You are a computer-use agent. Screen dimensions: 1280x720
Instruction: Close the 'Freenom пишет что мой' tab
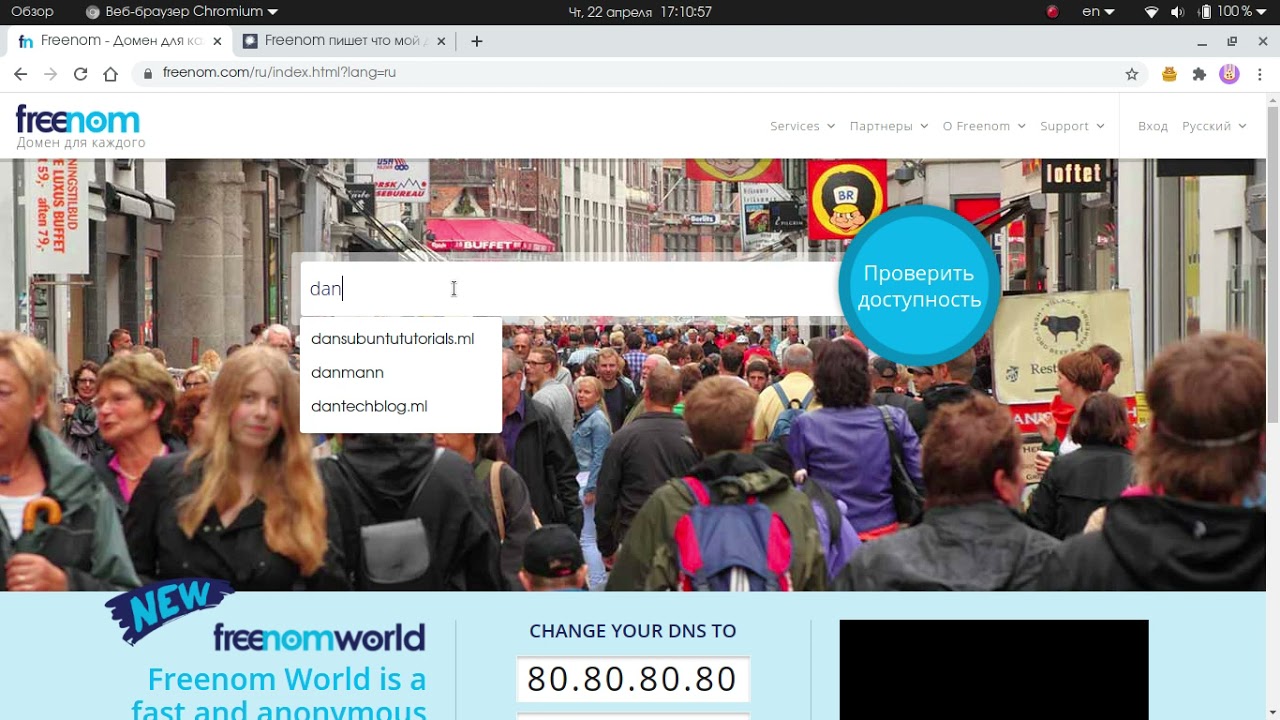point(441,41)
